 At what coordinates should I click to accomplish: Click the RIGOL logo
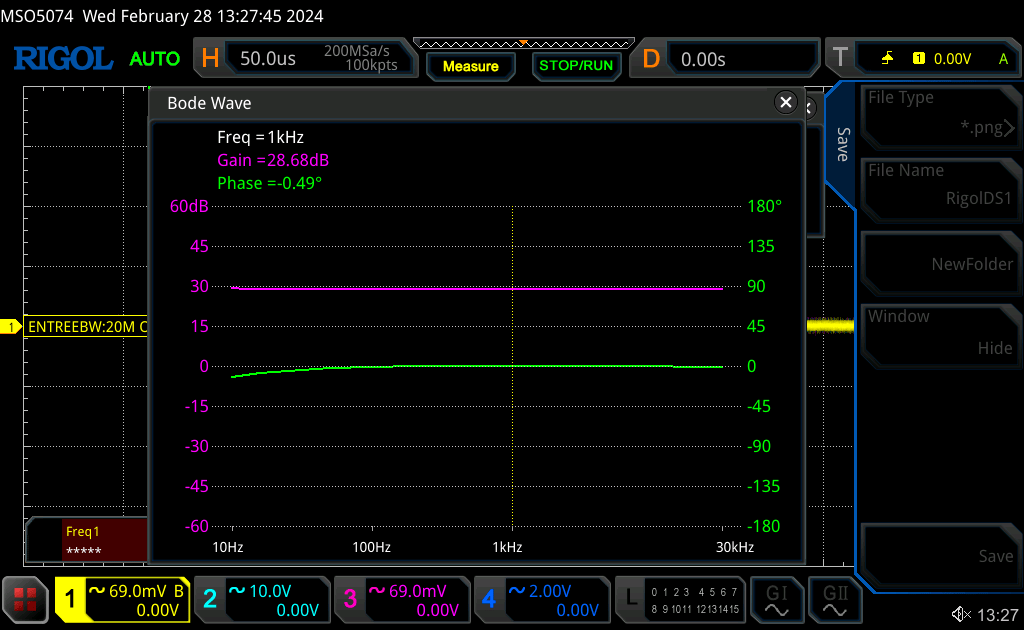(x=63, y=59)
